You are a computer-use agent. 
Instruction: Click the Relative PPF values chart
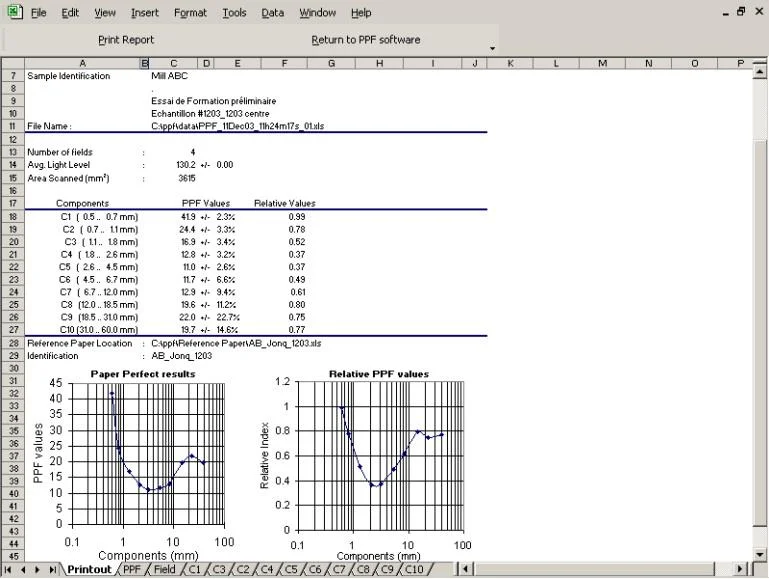point(364,464)
